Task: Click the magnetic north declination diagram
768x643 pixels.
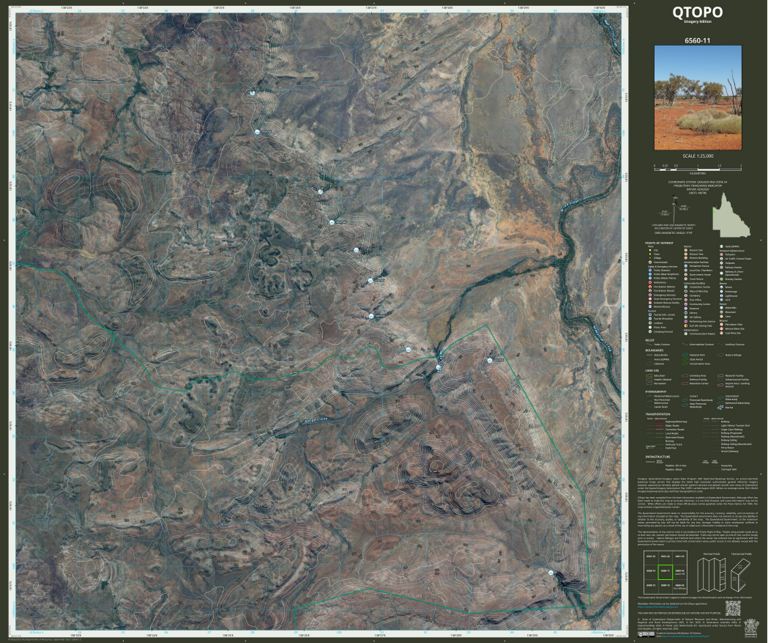Action: pos(675,210)
